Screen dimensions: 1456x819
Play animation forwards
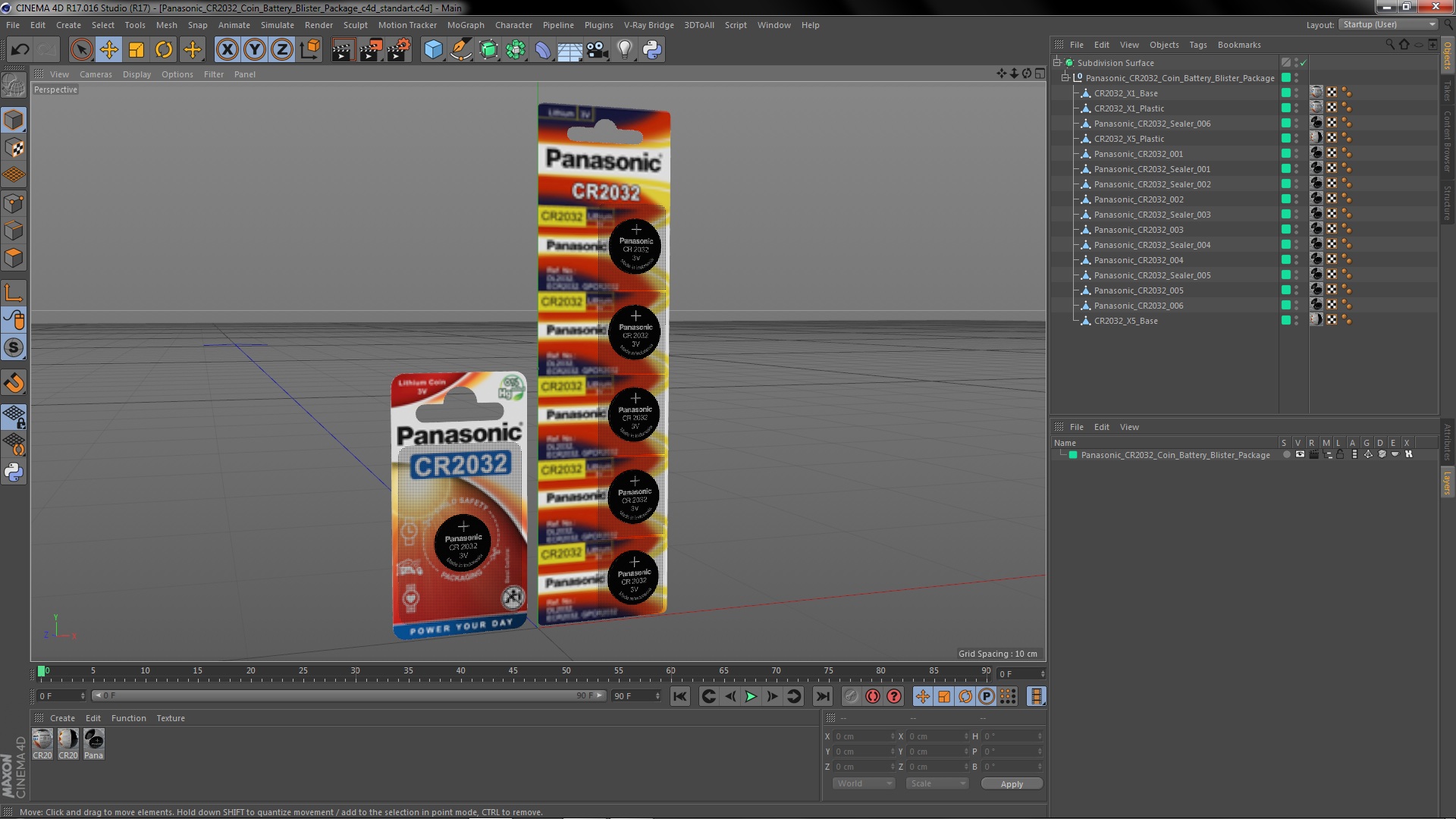pyautogui.click(x=751, y=696)
